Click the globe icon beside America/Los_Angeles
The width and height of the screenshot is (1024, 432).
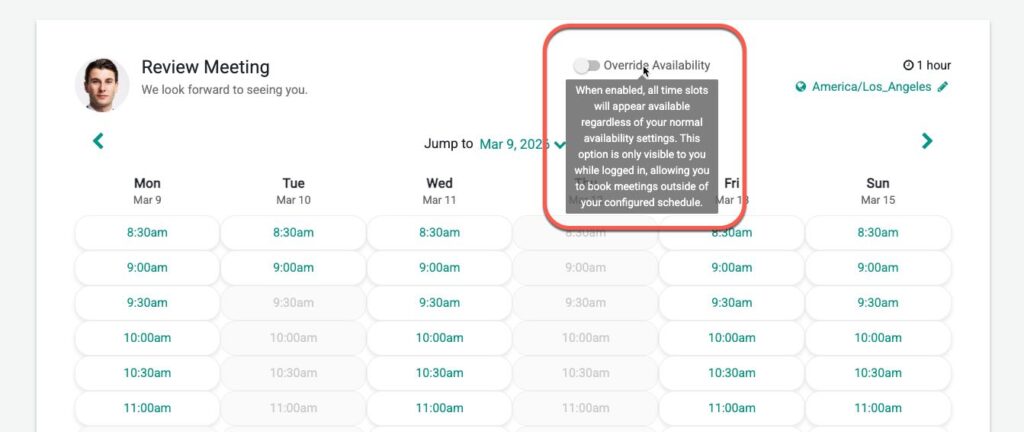[801, 87]
